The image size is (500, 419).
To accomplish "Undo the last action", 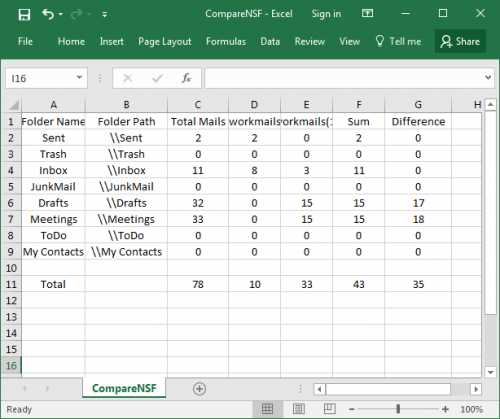I will tap(48, 14).
